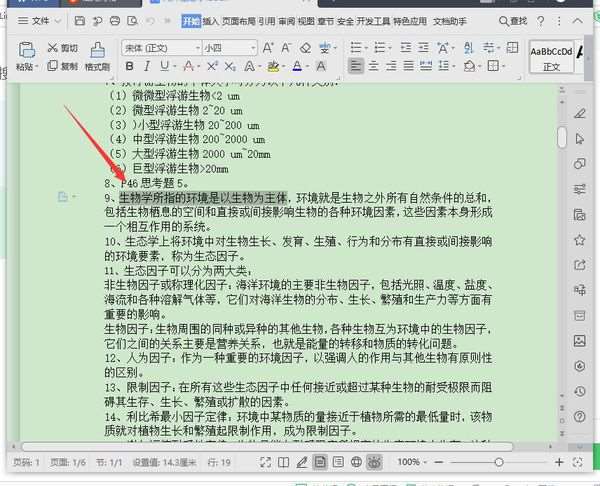
Task: Click the paste clipboard icon (粘贴)
Action: pos(26,56)
